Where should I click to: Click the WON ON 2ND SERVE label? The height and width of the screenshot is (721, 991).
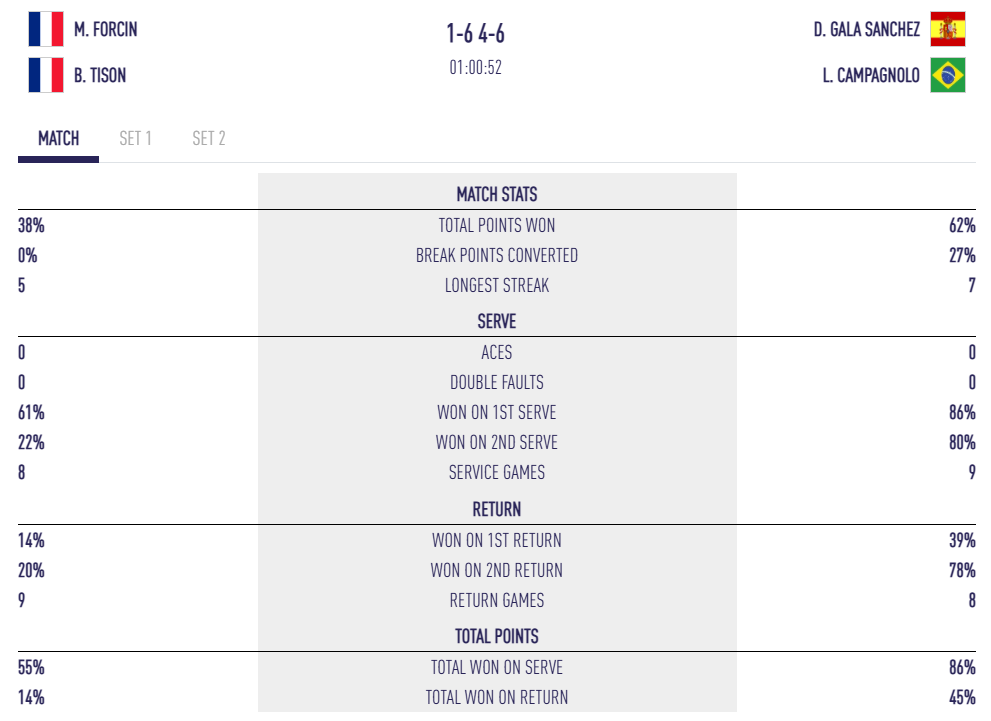pyautogui.click(x=496, y=443)
